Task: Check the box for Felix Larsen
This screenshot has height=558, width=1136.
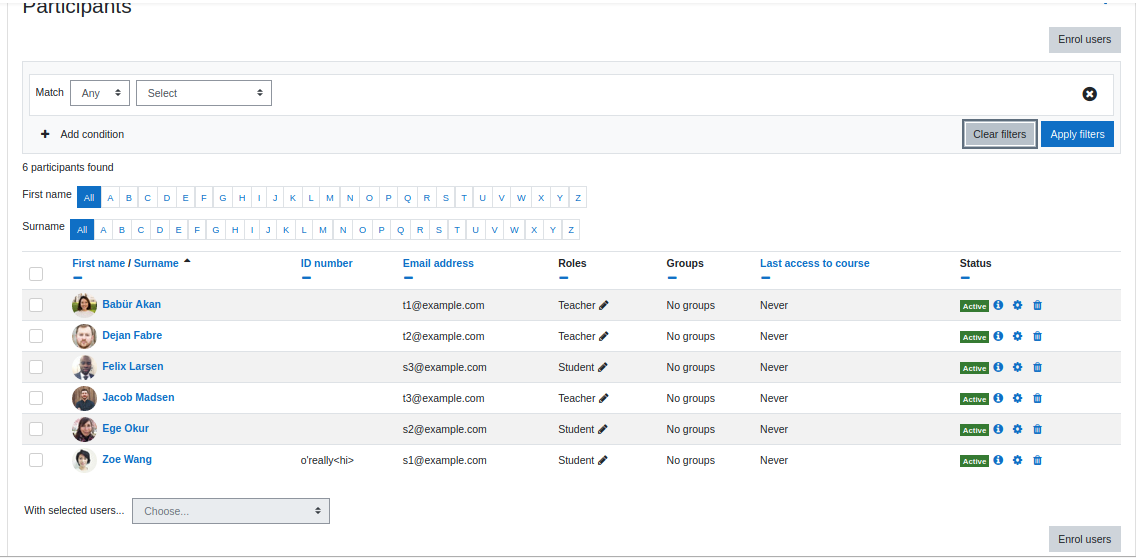Action: pyautogui.click(x=36, y=367)
